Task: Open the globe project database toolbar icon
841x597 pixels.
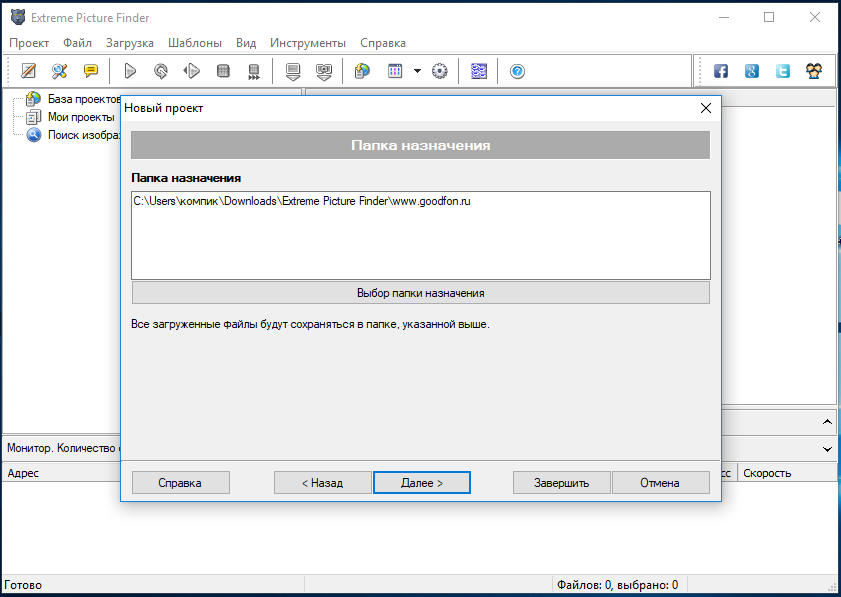Action: [363, 71]
